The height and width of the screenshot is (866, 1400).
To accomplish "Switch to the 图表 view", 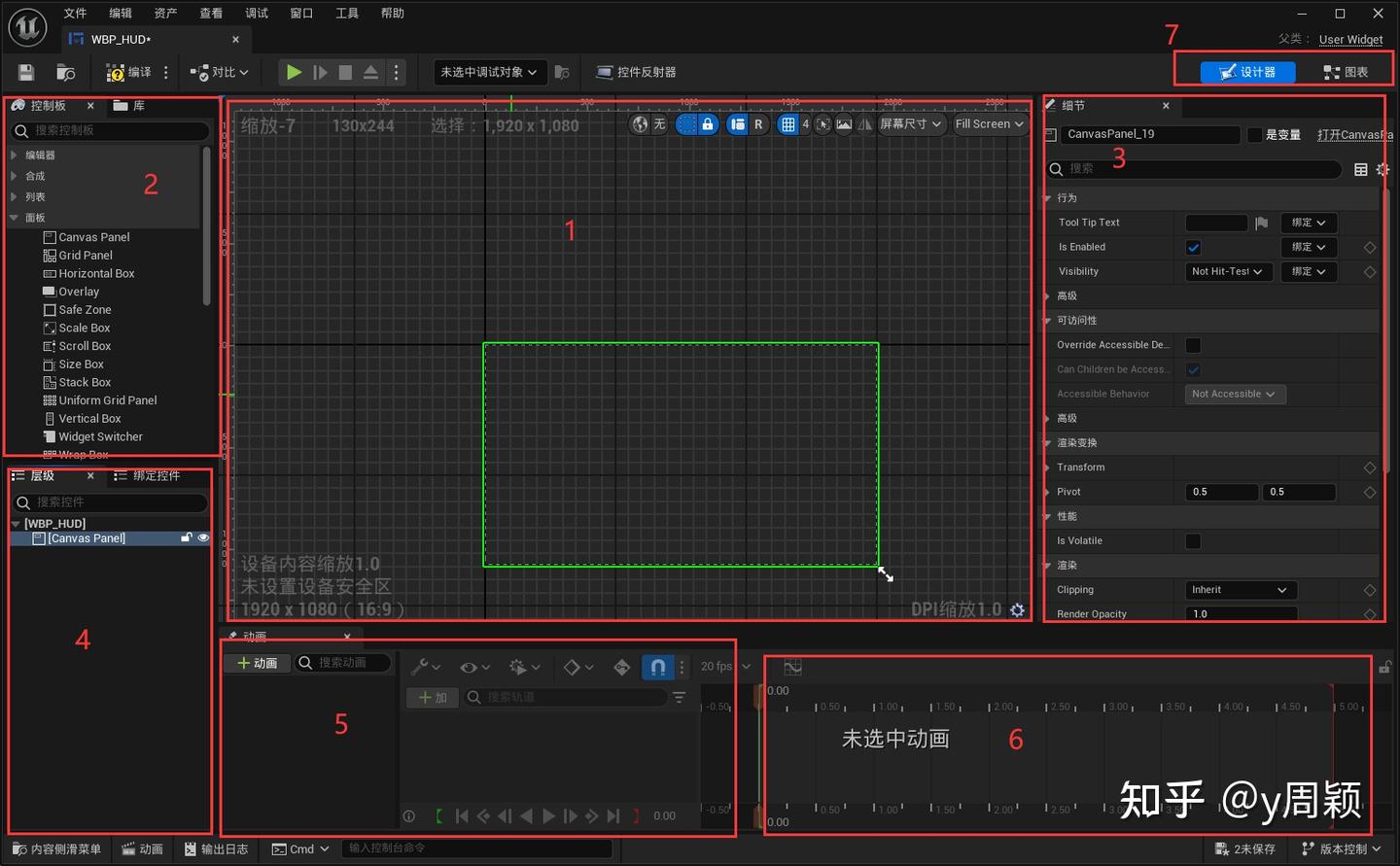I will click(1347, 71).
